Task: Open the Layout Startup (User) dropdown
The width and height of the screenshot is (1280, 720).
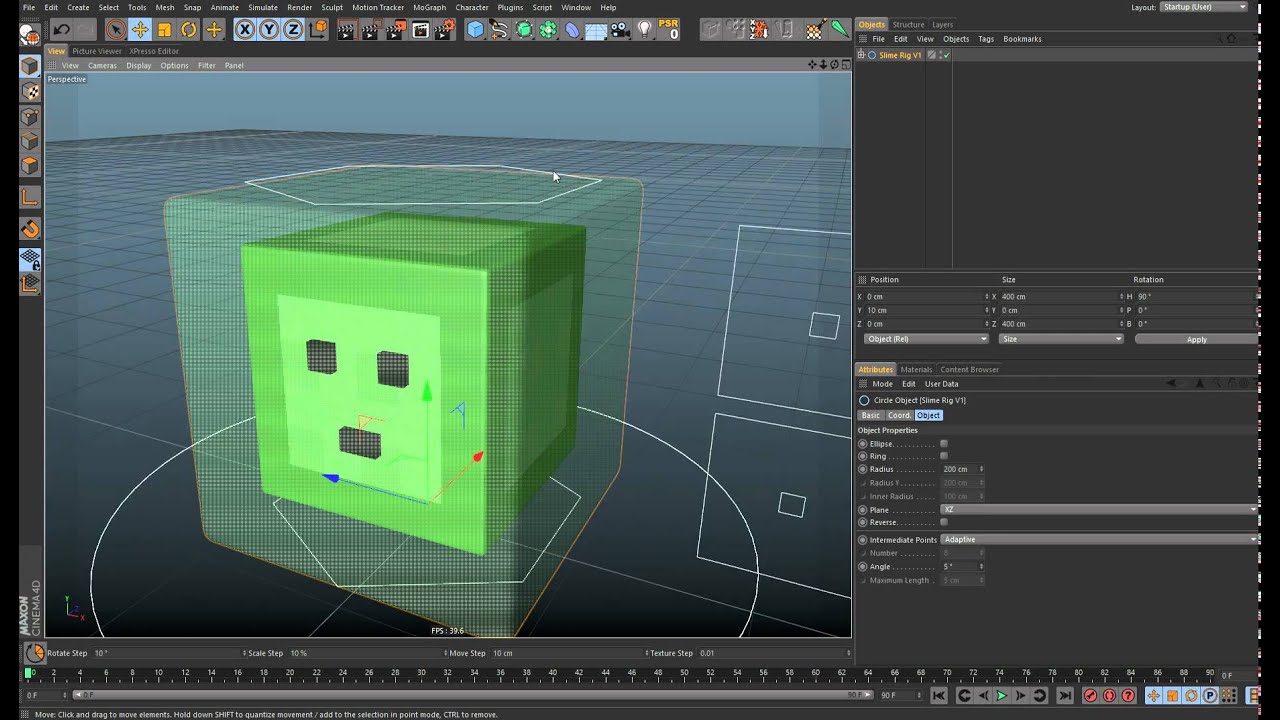Action: (1204, 7)
